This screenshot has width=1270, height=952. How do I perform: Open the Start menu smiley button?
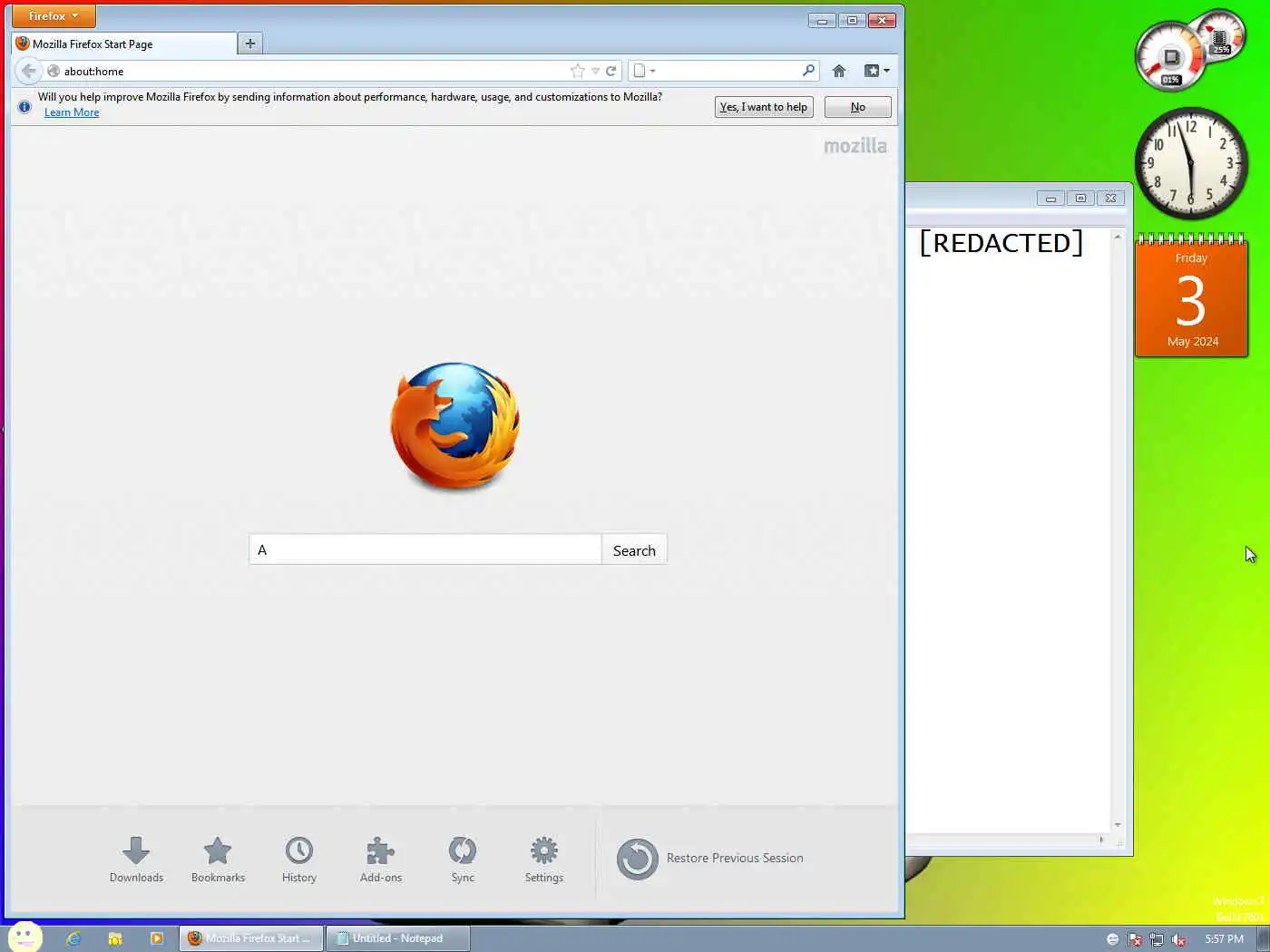(24, 937)
